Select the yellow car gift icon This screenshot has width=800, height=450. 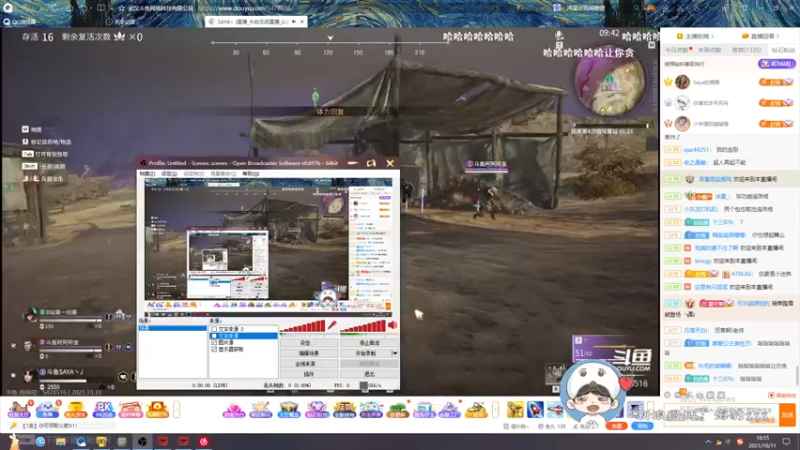[x=476, y=409]
